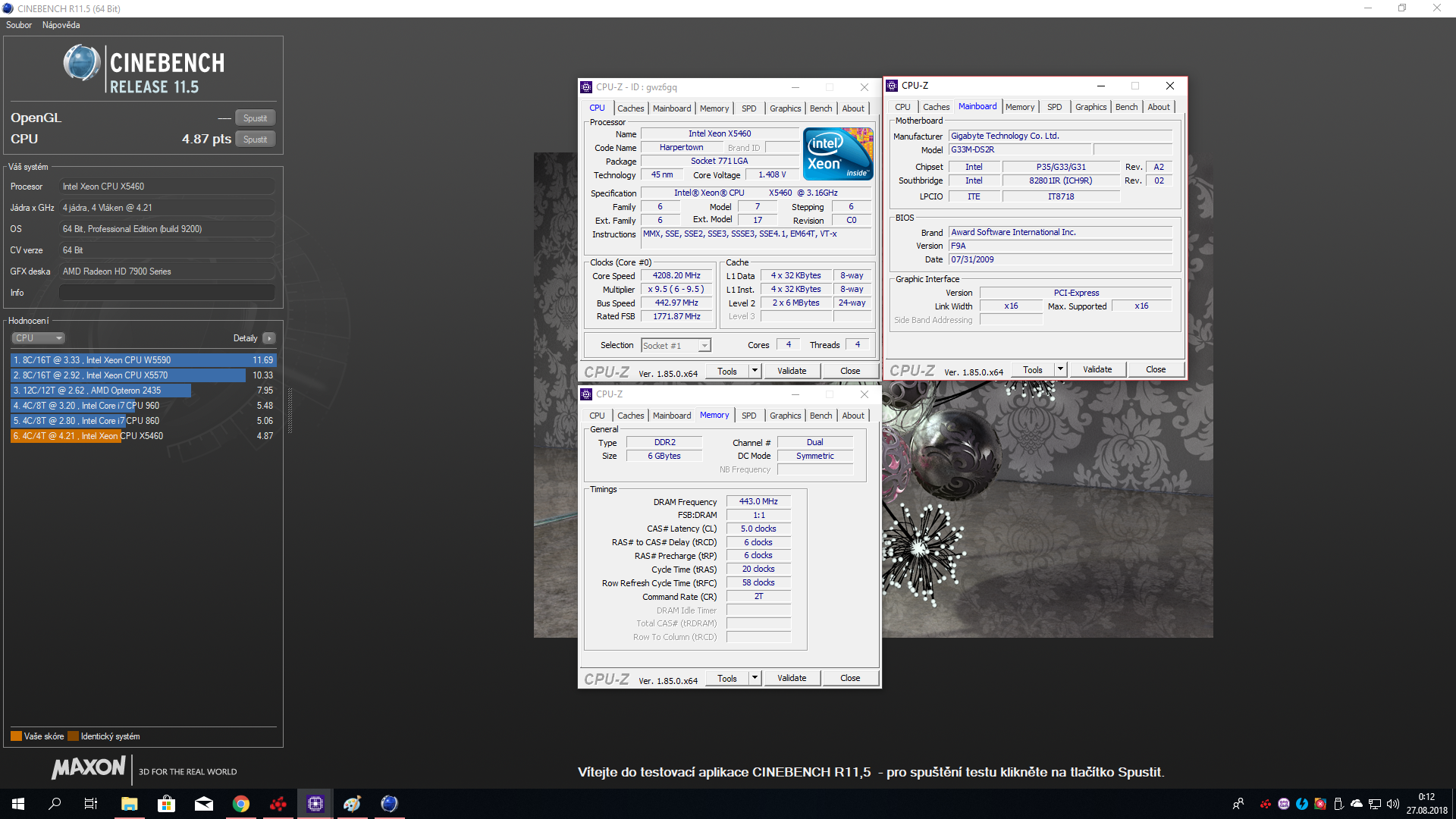The image size is (1456, 819).
Task: Click motherboard model G33M-DS2R
Action: 1020,150
